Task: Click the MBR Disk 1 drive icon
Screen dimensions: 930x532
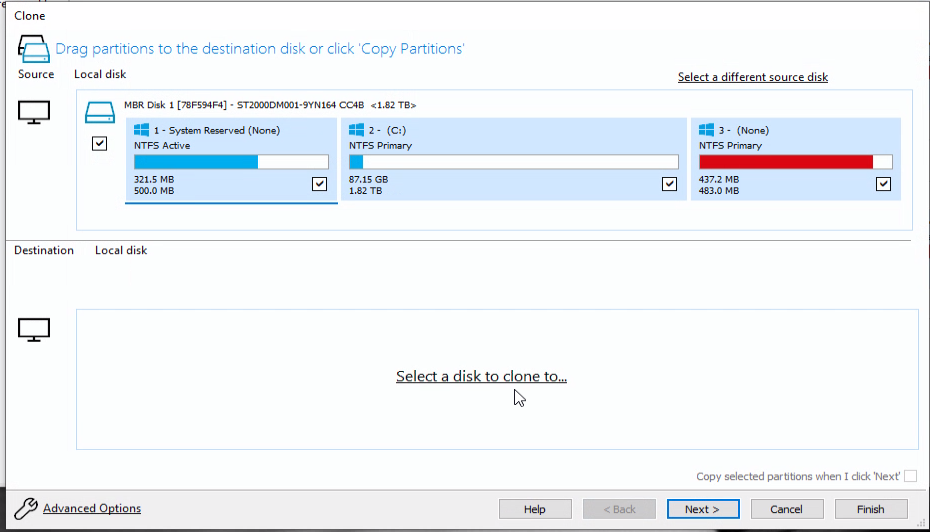Action: pyautogui.click(x=100, y=112)
